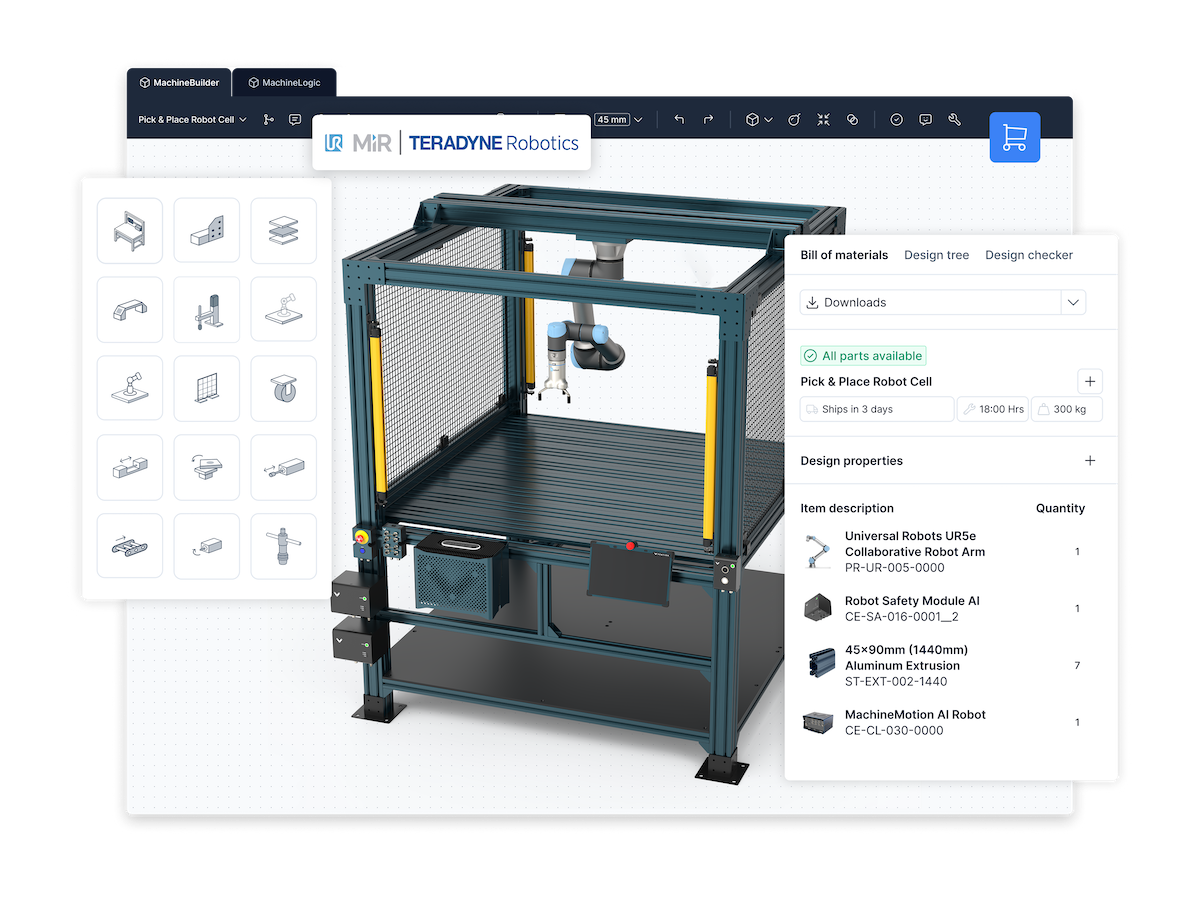Click the redo arrow in toolbar
The height and width of the screenshot is (897, 1200).
pos(708,120)
